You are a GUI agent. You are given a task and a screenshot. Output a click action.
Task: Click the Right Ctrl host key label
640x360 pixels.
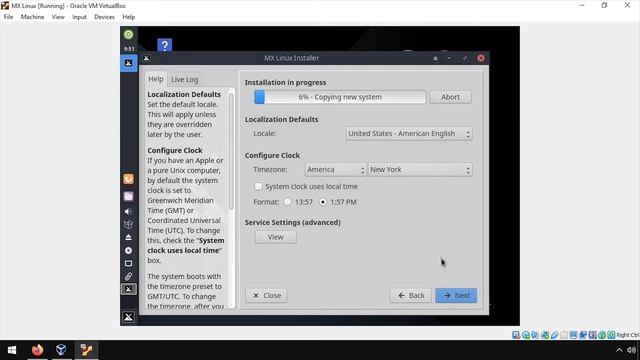pos(628,335)
